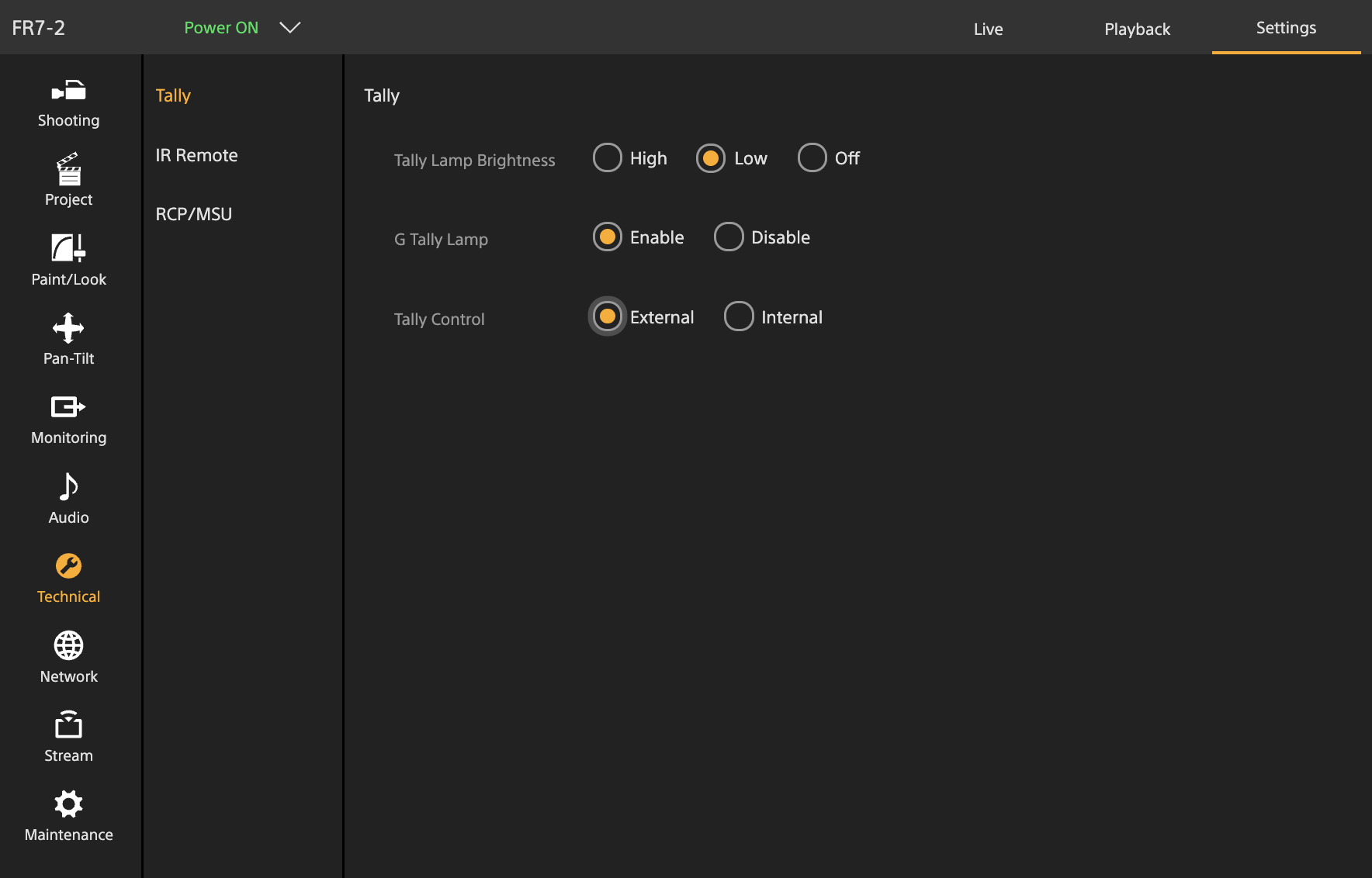The height and width of the screenshot is (878, 1372).
Task: Click the Tally heading in the content pane
Action: pos(382,95)
